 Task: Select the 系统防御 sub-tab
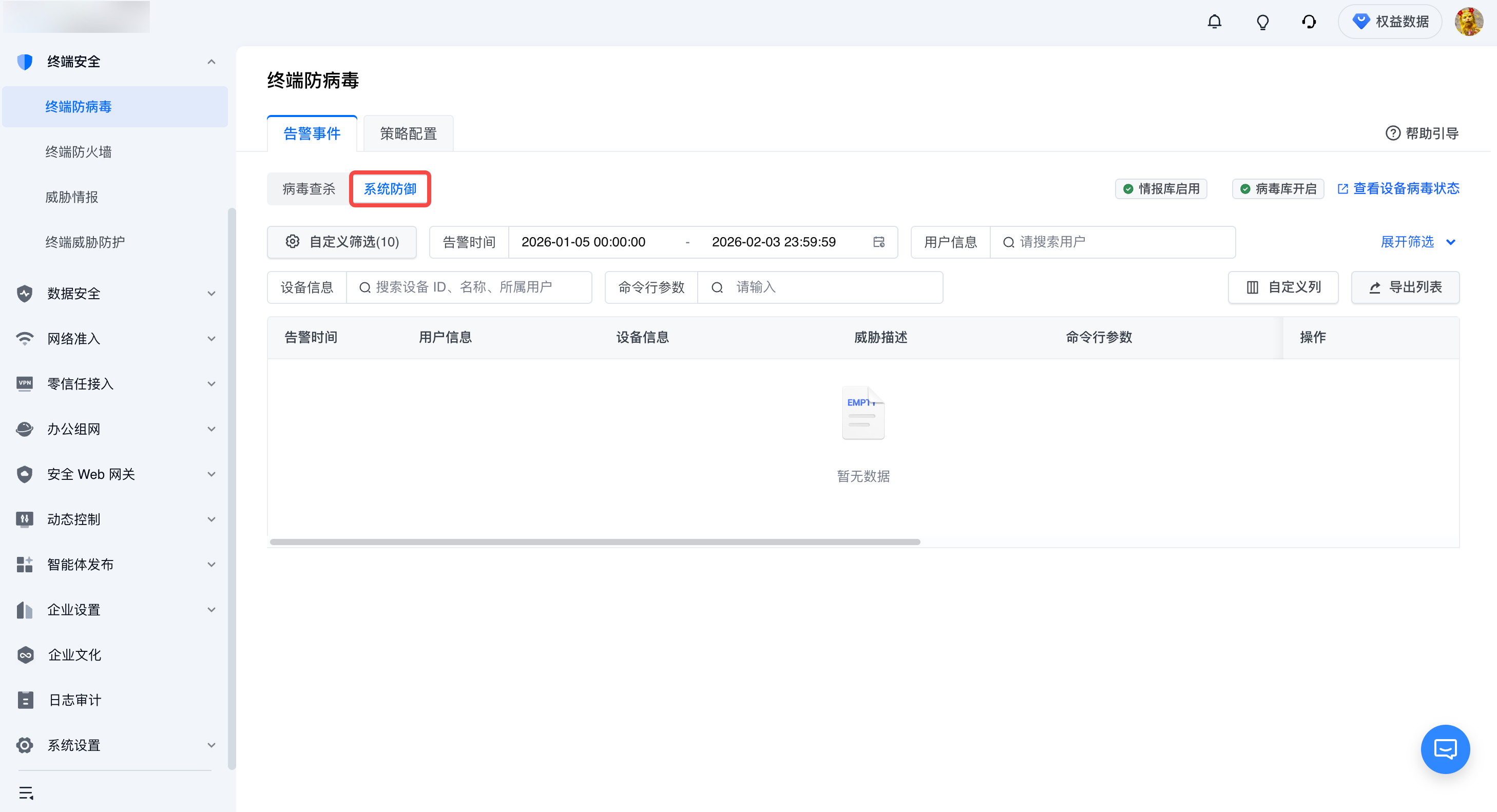390,189
